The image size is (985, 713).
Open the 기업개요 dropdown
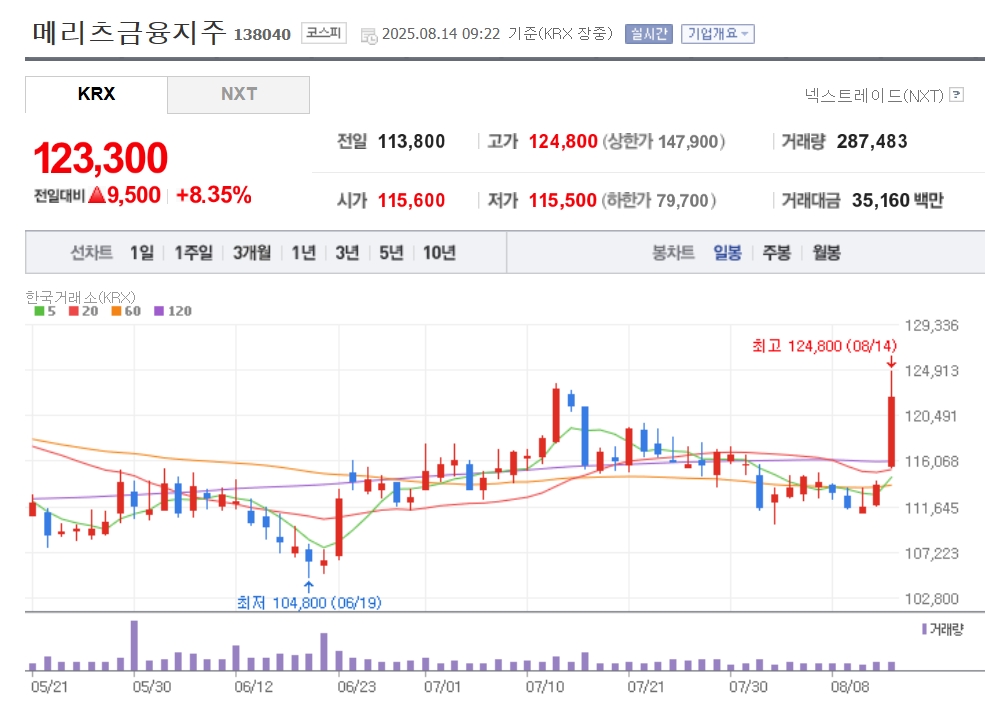pyautogui.click(x=718, y=34)
